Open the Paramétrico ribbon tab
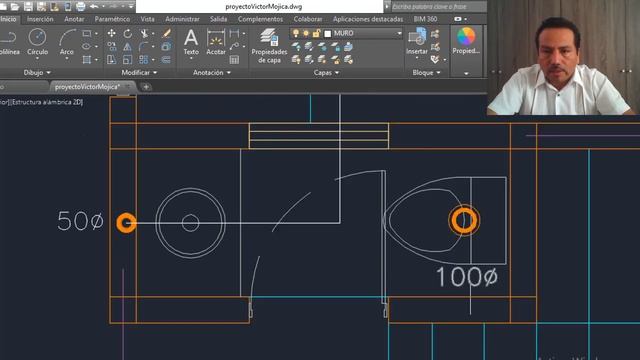The image size is (640, 360). [x=112, y=19]
